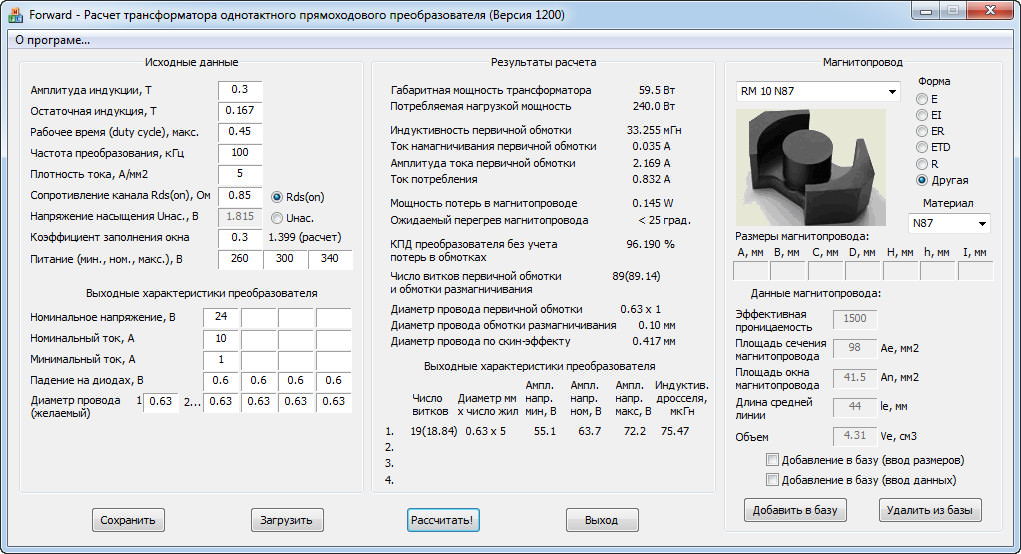Edit primary wire diameter field 1
Screen dimensions: 1021x554
(x=161, y=402)
